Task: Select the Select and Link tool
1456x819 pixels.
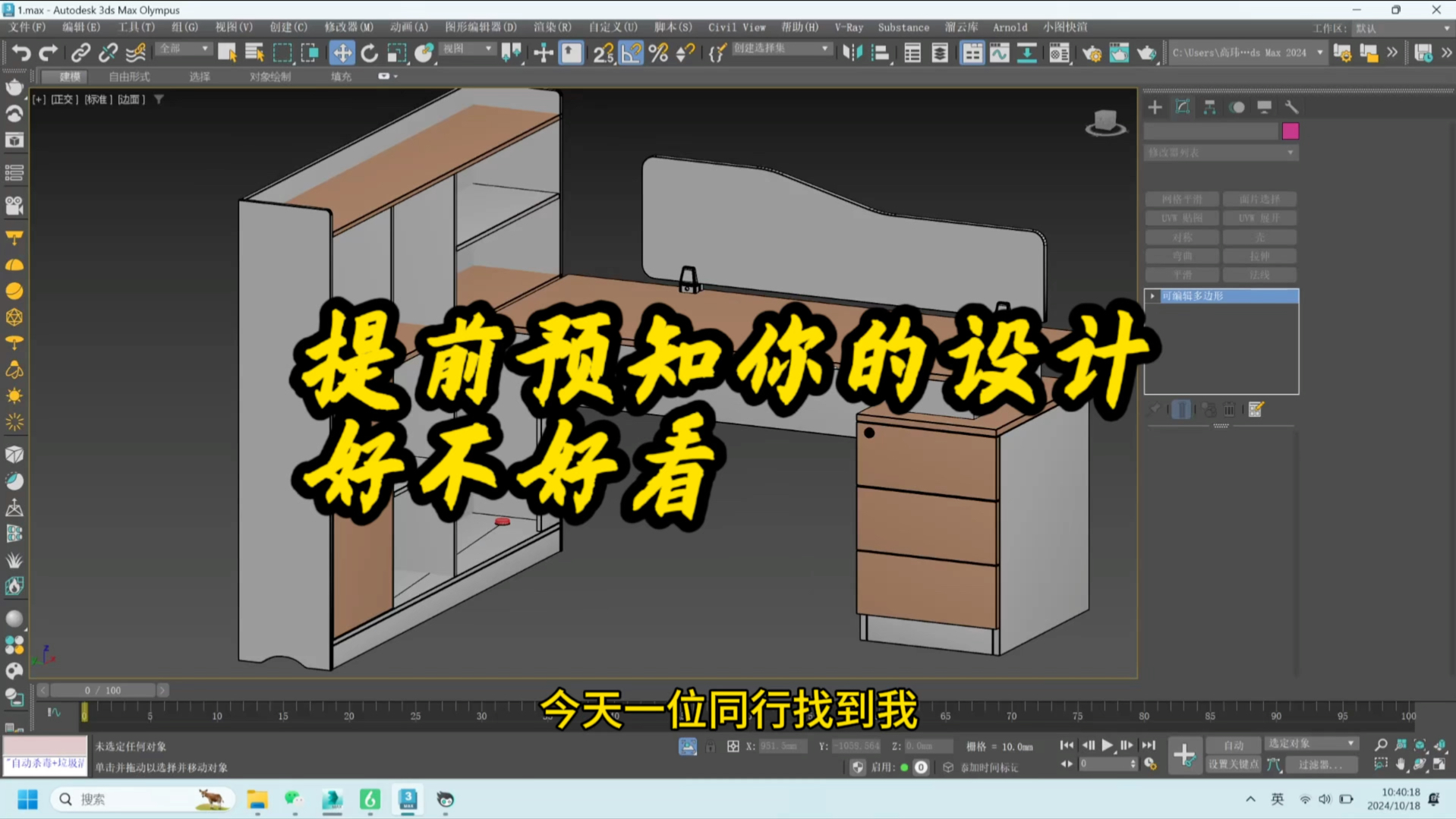Action: click(x=80, y=53)
